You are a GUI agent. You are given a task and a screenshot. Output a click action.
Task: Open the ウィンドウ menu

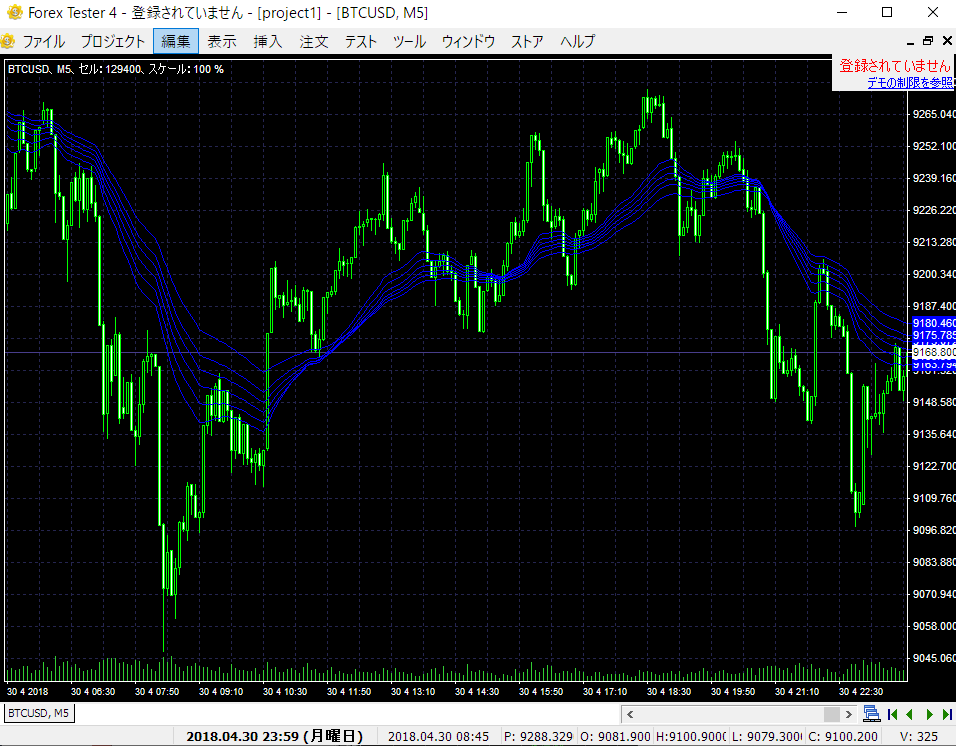pyautogui.click(x=468, y=41)
